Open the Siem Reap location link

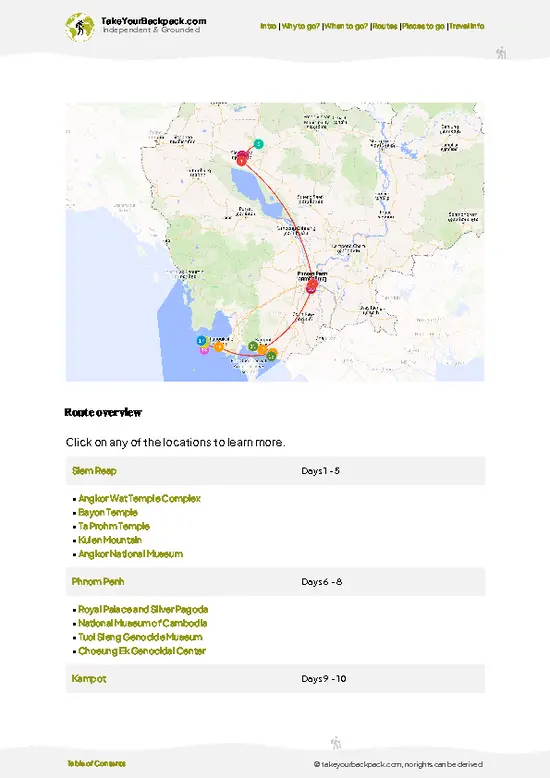(94, 471)
